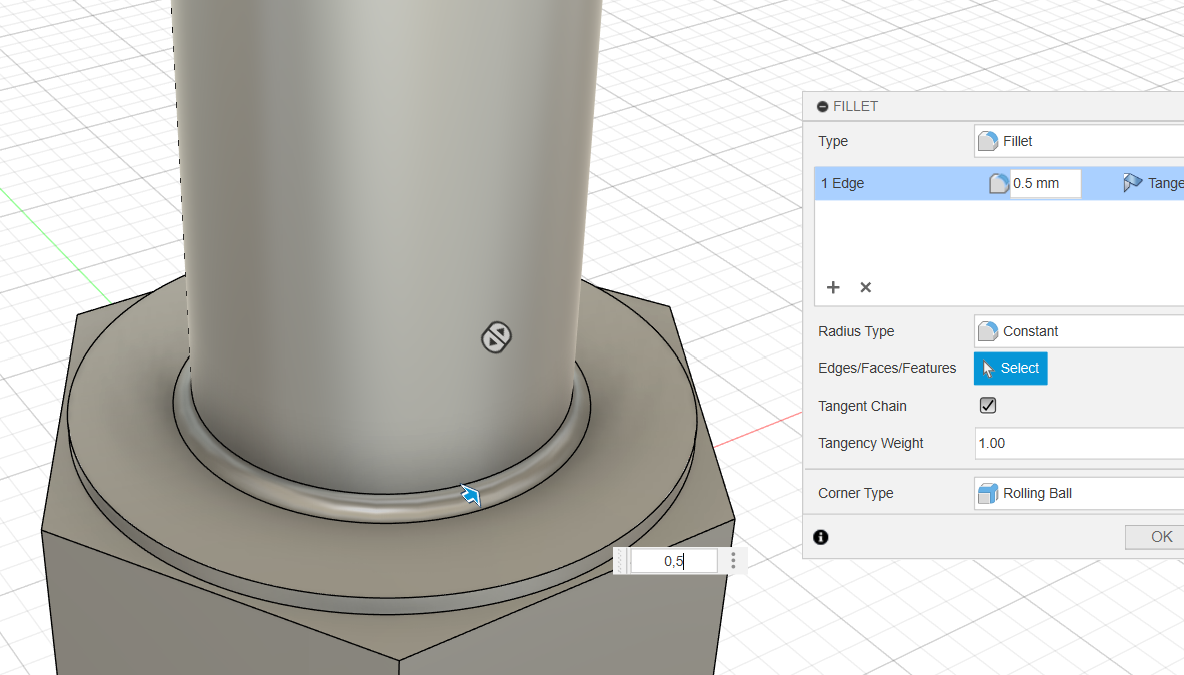This screenshot has width=1184, height=675.
Task: Add a new selection set with plus icon
Action: click(x=833, y=287)
